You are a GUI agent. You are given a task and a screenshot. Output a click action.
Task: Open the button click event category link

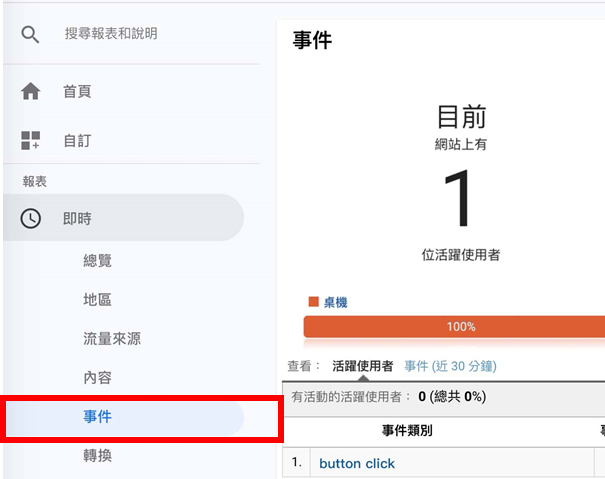point(357,463)
